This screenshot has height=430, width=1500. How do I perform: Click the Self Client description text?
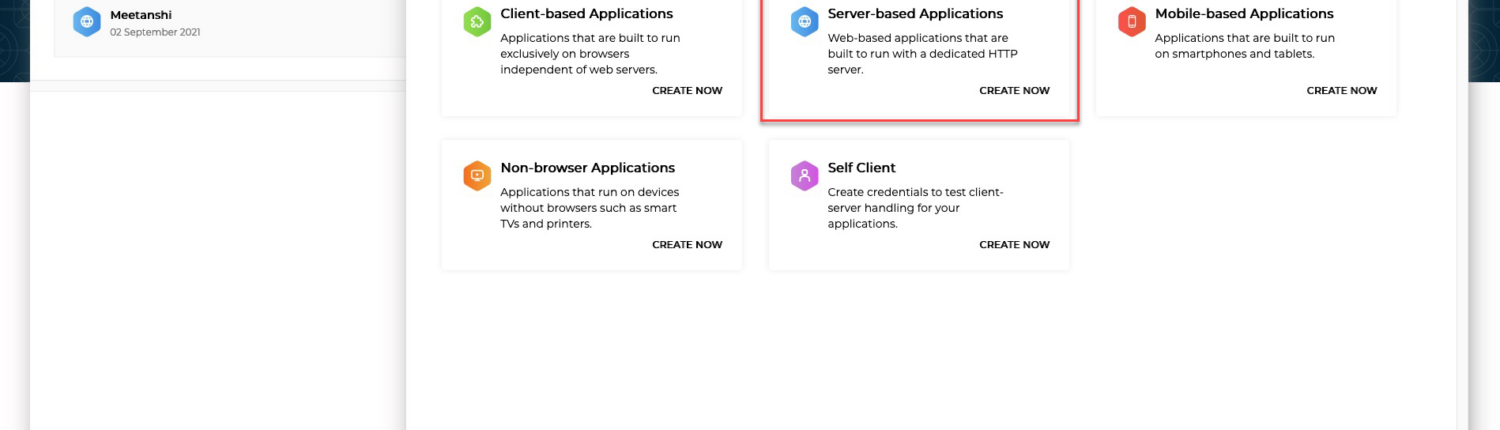click(915, 208)
